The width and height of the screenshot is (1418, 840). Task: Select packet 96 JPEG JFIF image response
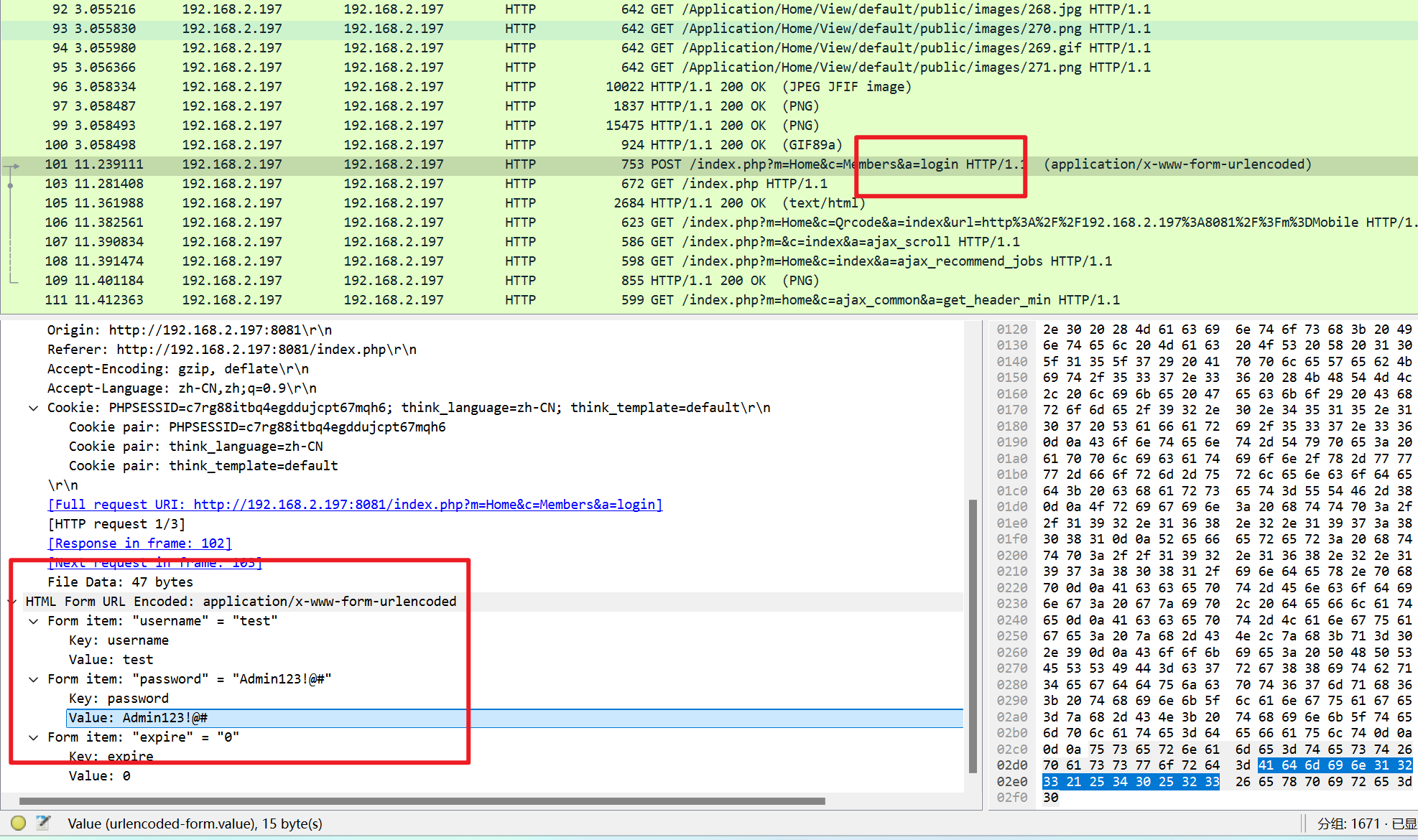click(x=709, y=87)
